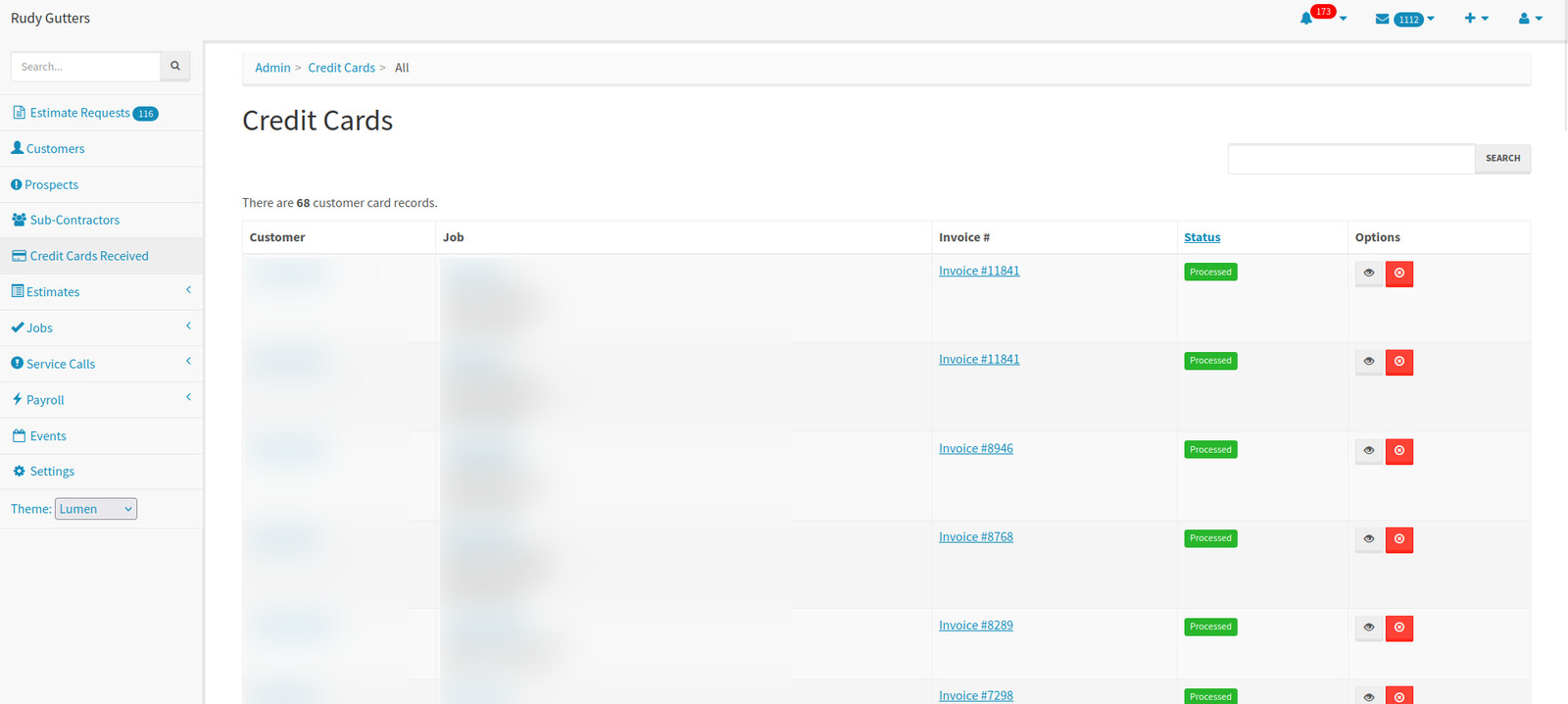Delete card record for Invoice #7298
The width and height of the screenshot is (1568, 704).
click(1399, 695)
